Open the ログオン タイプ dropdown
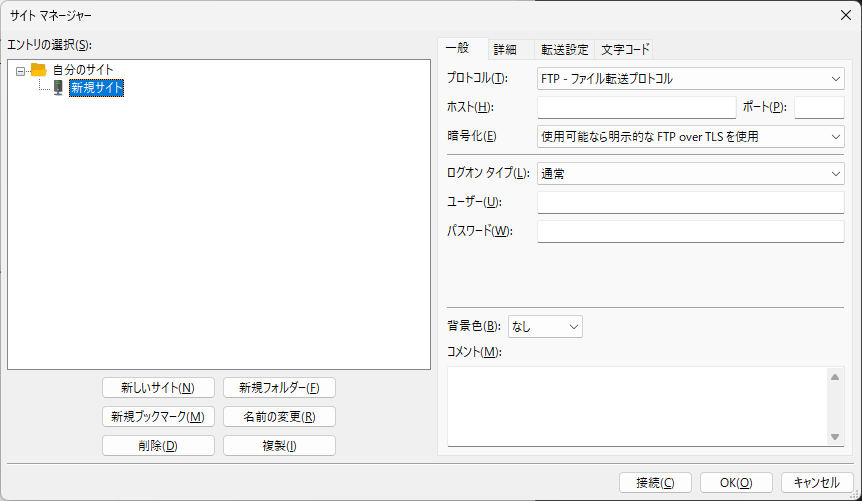 pyautogui.click(x=690, y=173)
